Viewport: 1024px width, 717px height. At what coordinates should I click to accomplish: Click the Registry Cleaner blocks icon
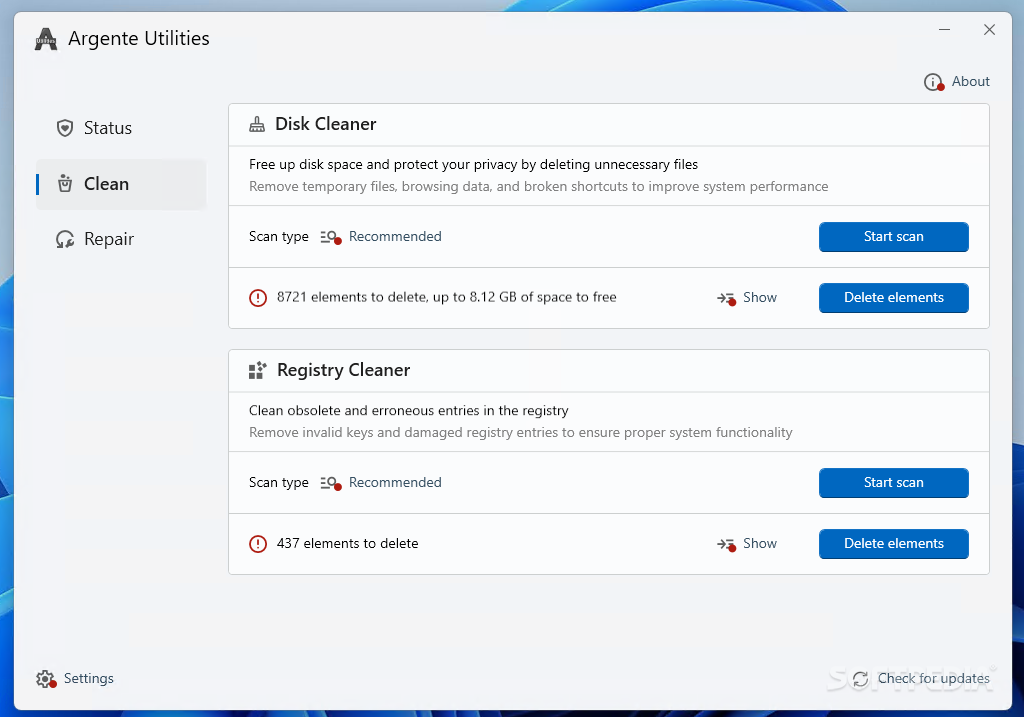coord(257,370)
